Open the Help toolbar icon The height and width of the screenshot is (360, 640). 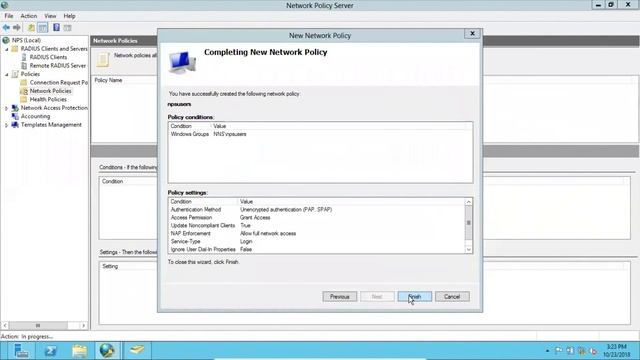tap(56, 28)
